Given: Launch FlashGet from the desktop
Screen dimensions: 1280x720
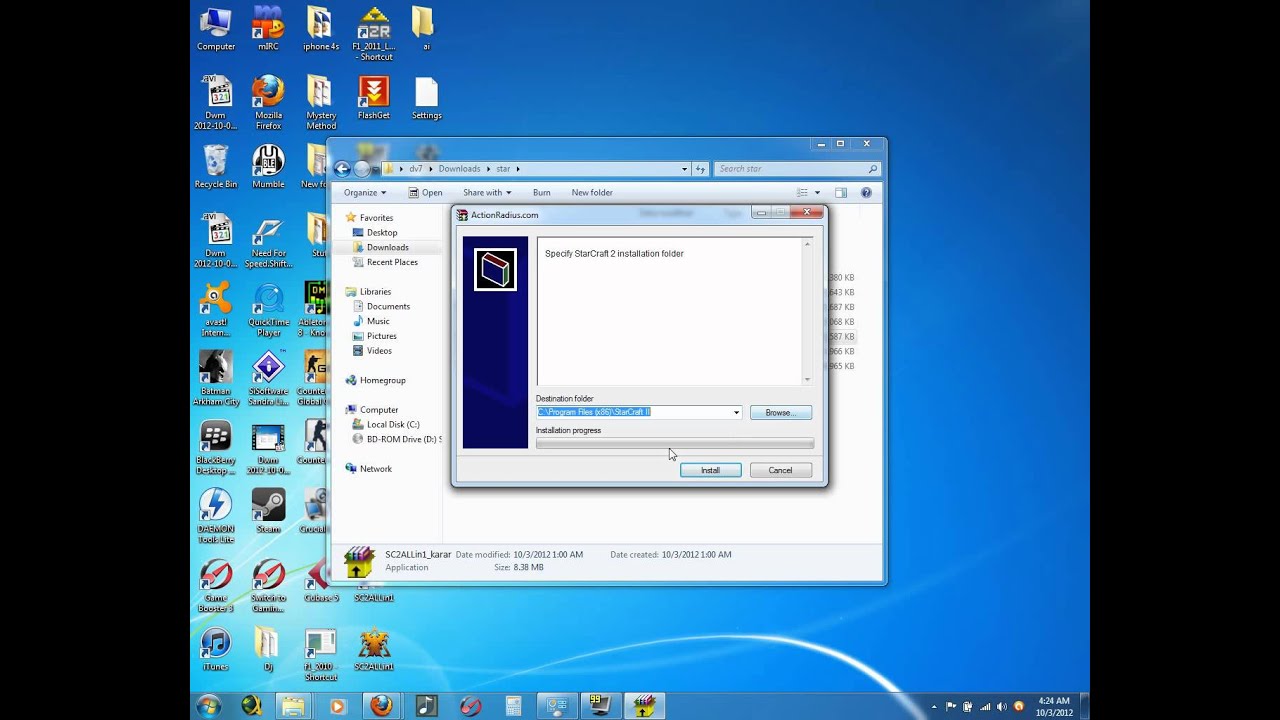Looking at the screenshot, I should (x=374, y=98).
